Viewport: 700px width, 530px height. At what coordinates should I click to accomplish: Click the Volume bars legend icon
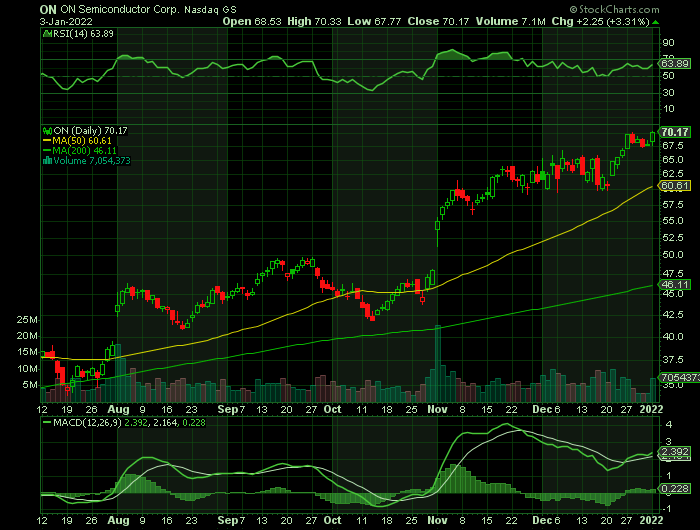(44, 161)
